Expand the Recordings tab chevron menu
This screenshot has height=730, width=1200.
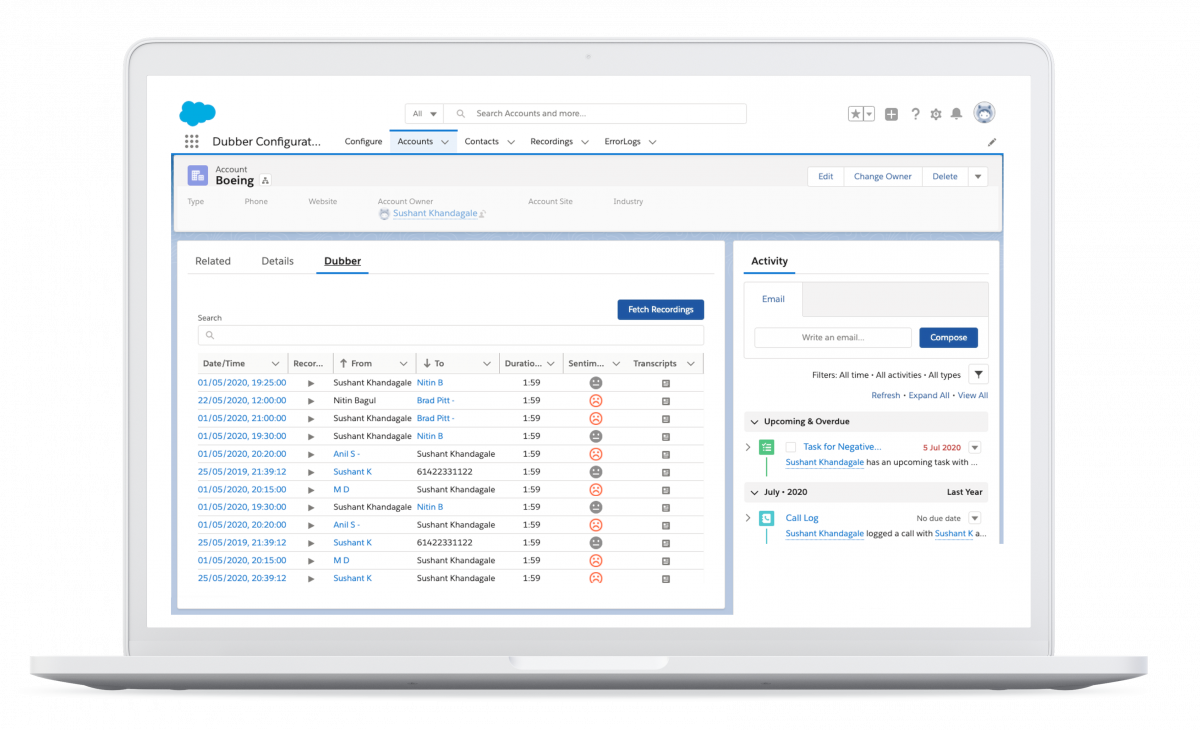[584, 142]
